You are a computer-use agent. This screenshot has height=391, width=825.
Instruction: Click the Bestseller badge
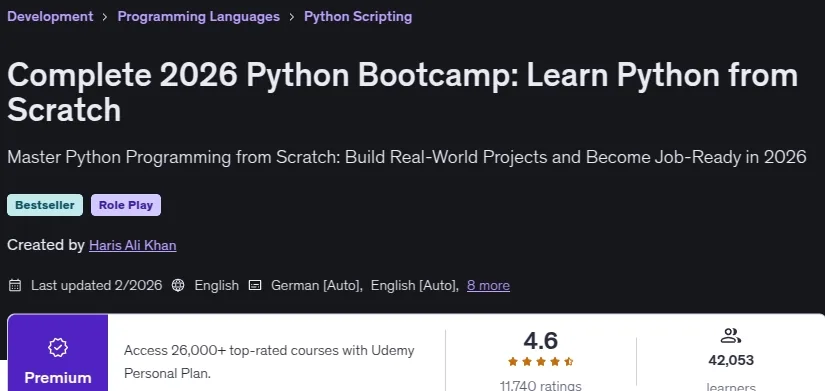point(45,205)
